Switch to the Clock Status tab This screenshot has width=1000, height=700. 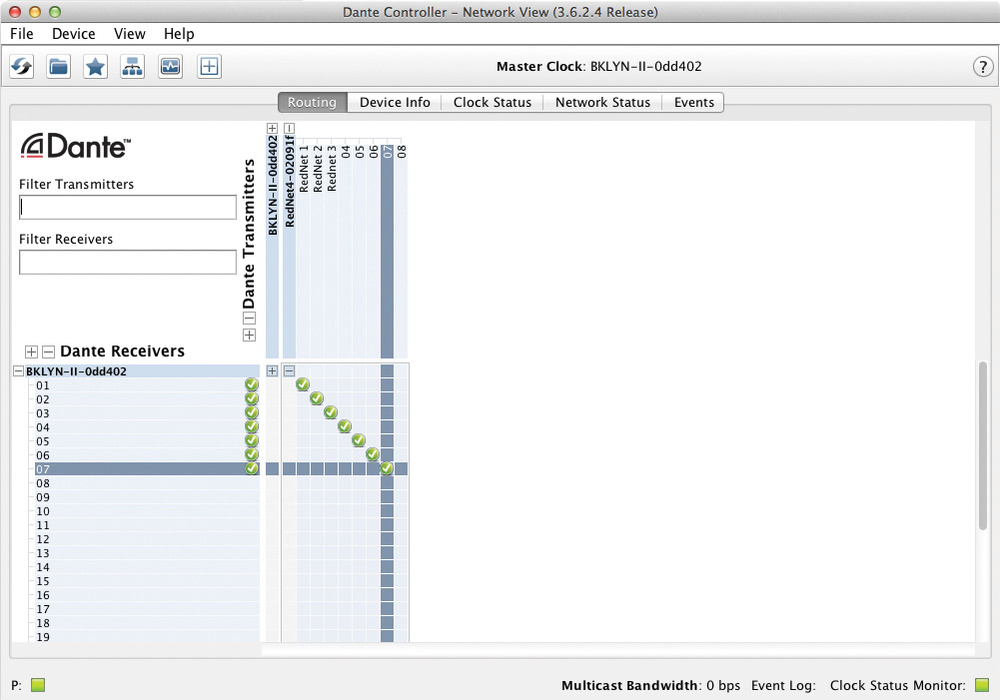tap(492, 102)
